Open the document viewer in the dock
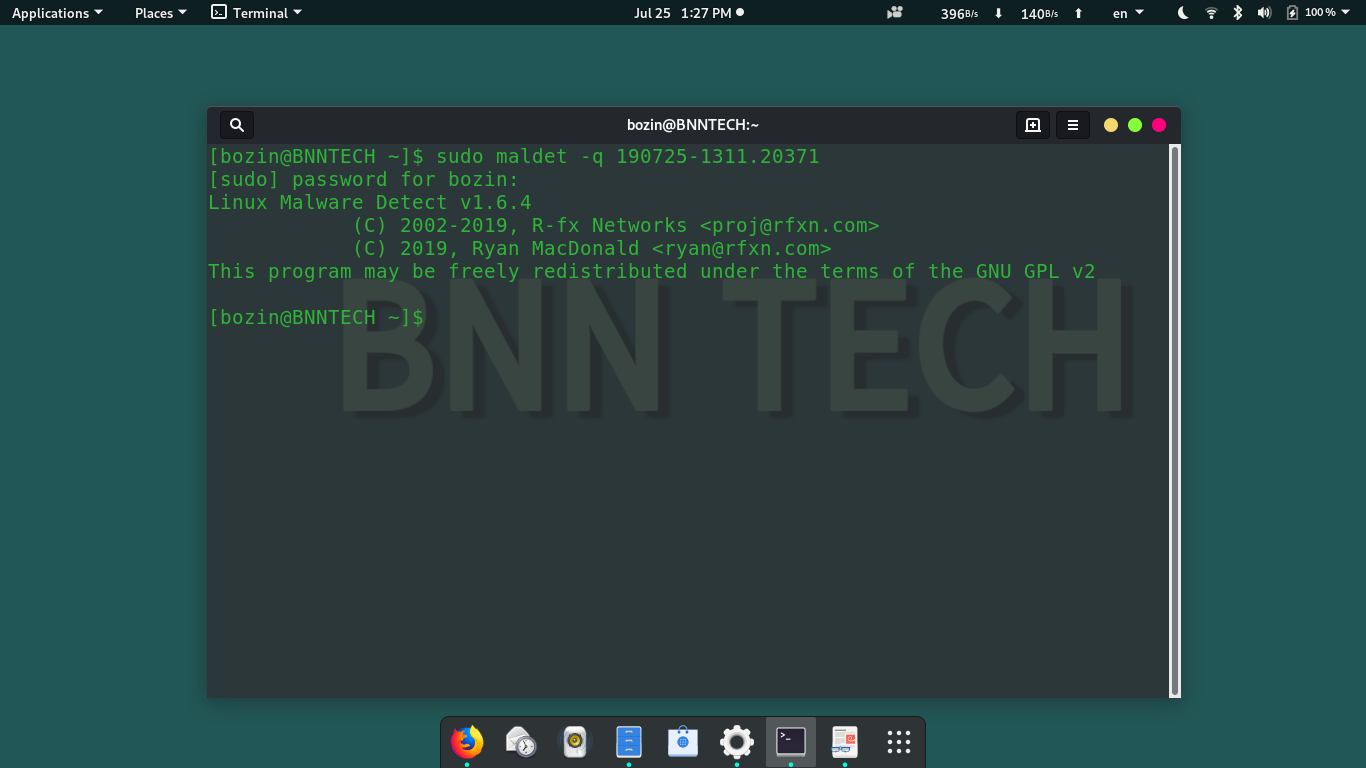1366x768 pixels. [x=844, y=742]
